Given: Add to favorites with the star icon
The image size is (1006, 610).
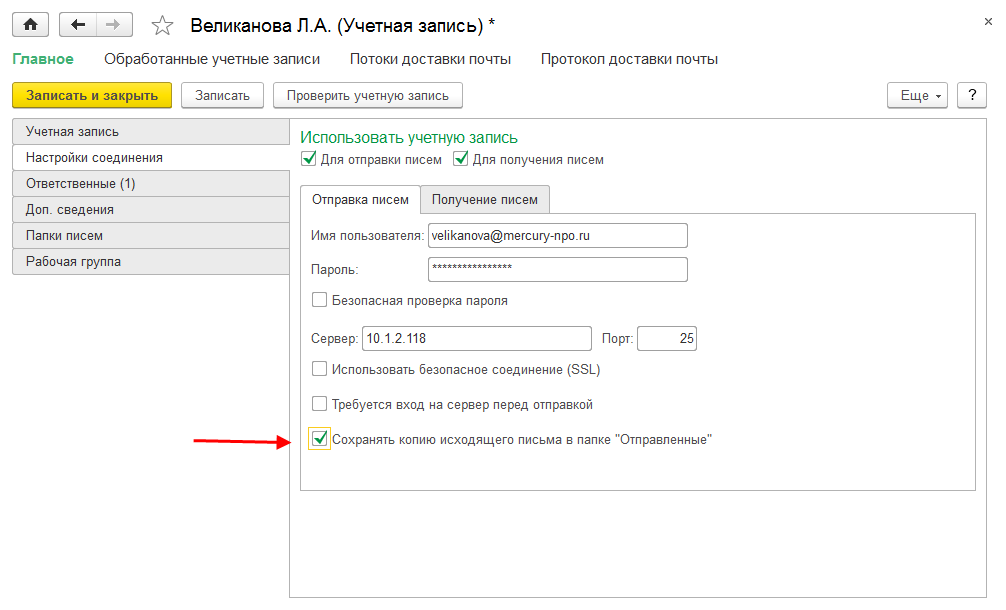Looking at the screenshot, I should [162, 25].
